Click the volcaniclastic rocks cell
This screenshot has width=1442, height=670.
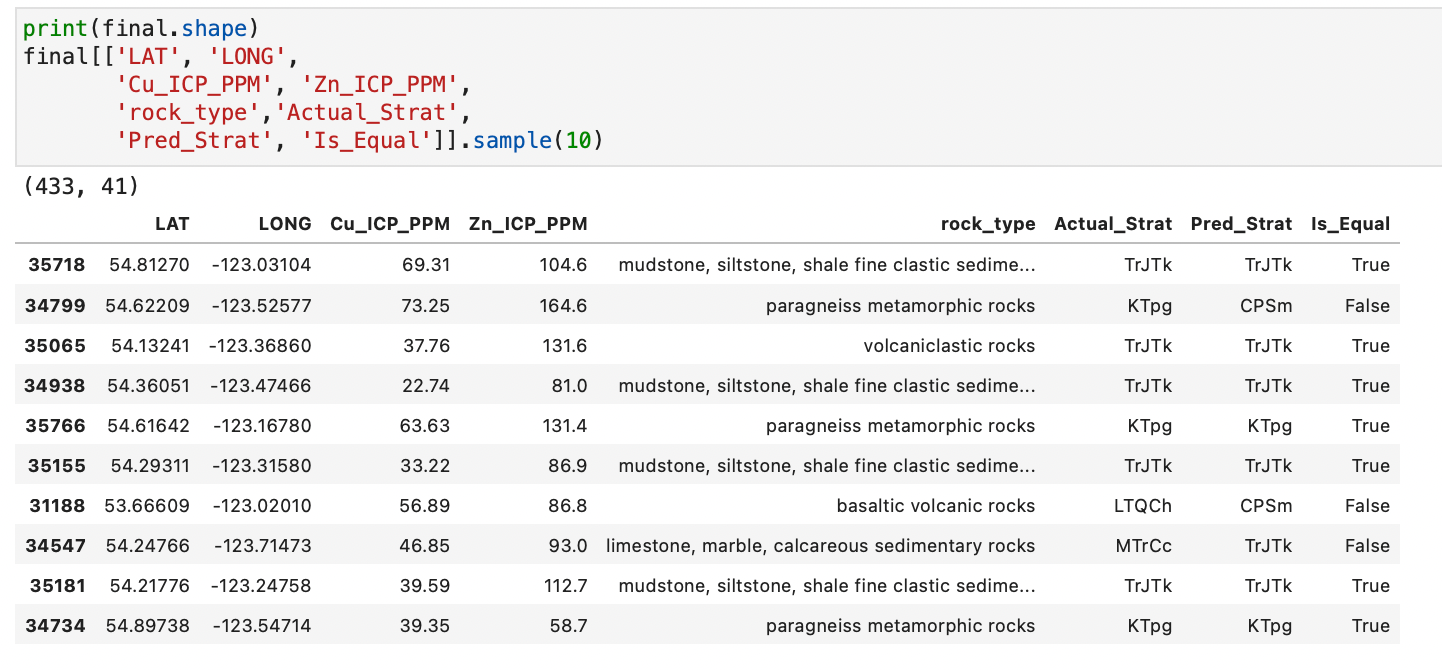tap(949, 345)
